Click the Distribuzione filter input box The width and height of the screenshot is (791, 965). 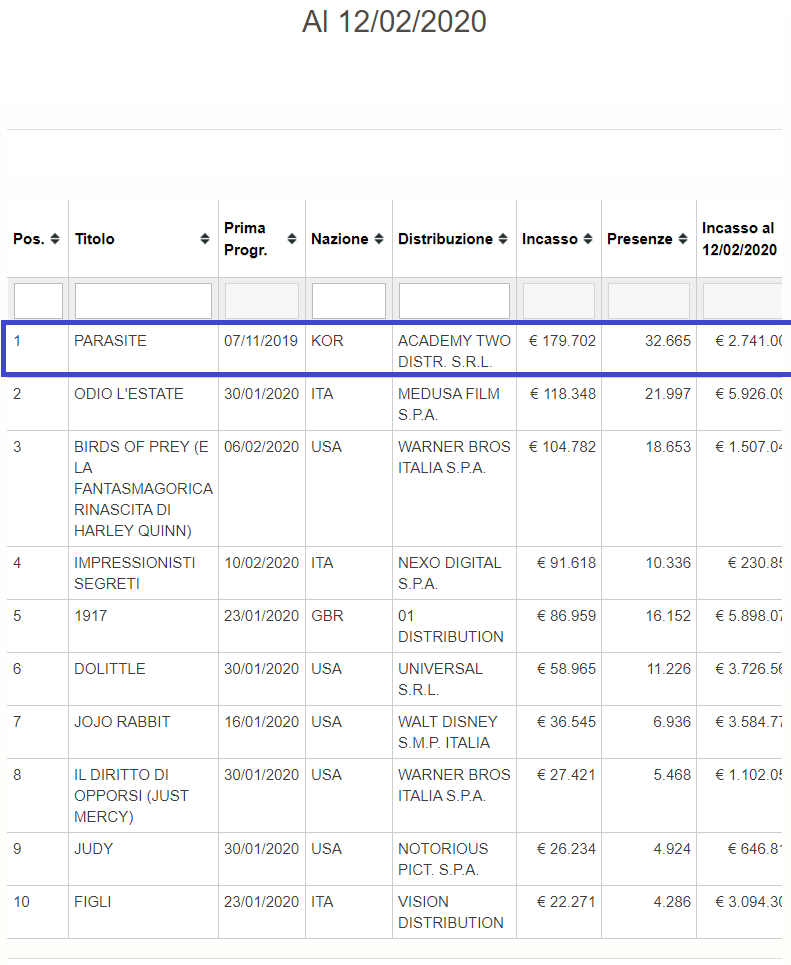pyautogui.click(x=454, y=301)
